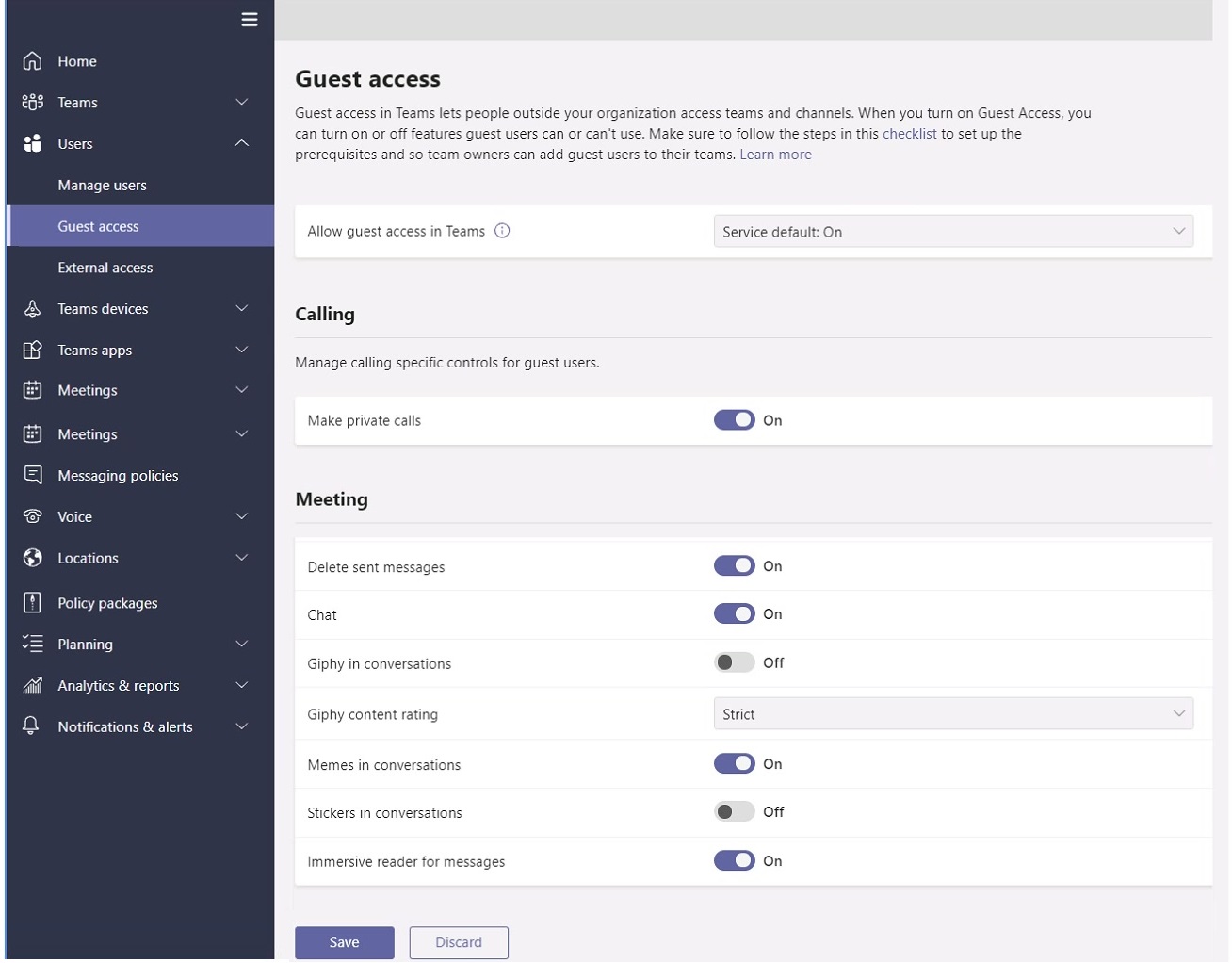Expand Locations section chevron

point(242,558)
